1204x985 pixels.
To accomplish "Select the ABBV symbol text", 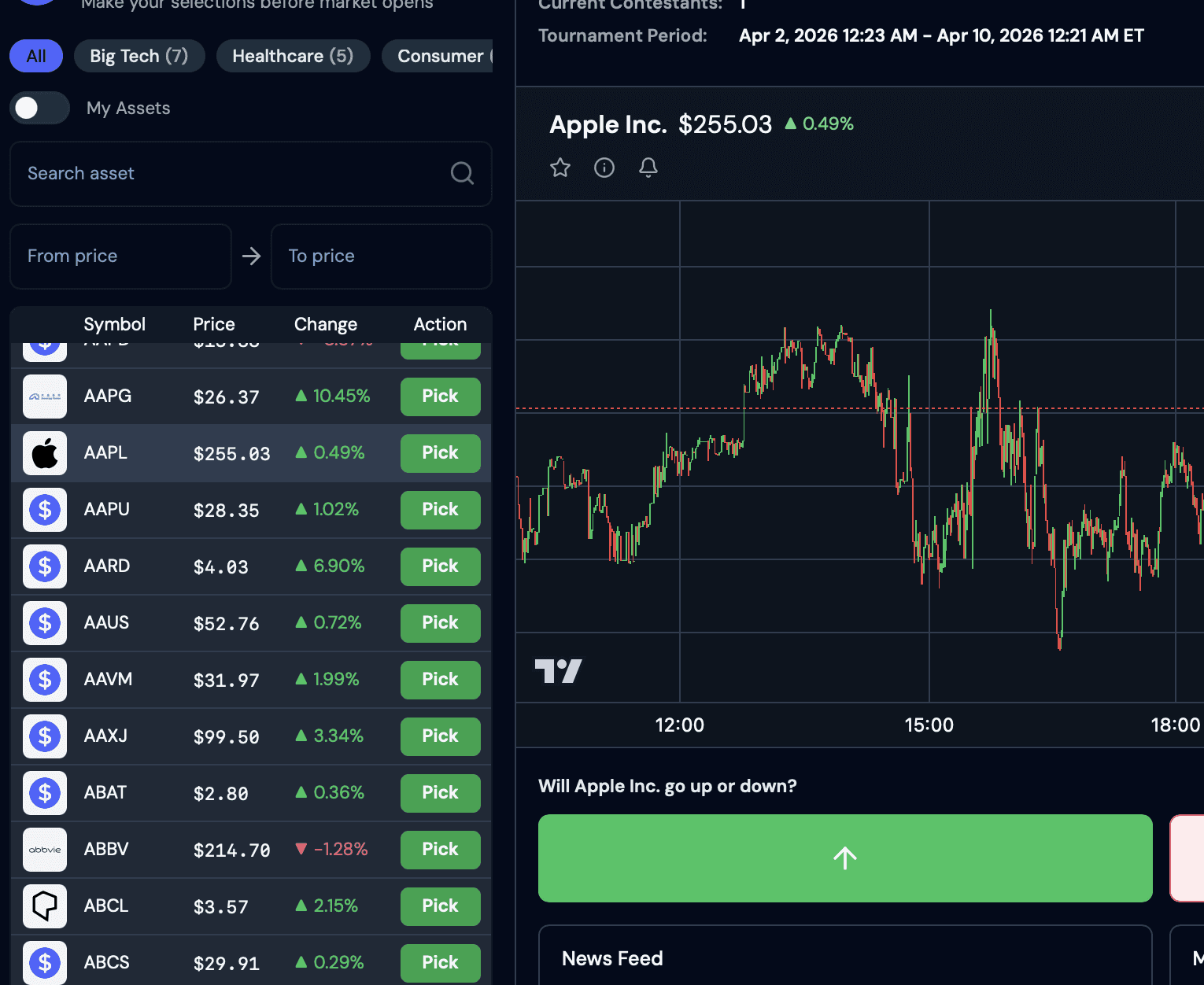I will pos(106,850).
